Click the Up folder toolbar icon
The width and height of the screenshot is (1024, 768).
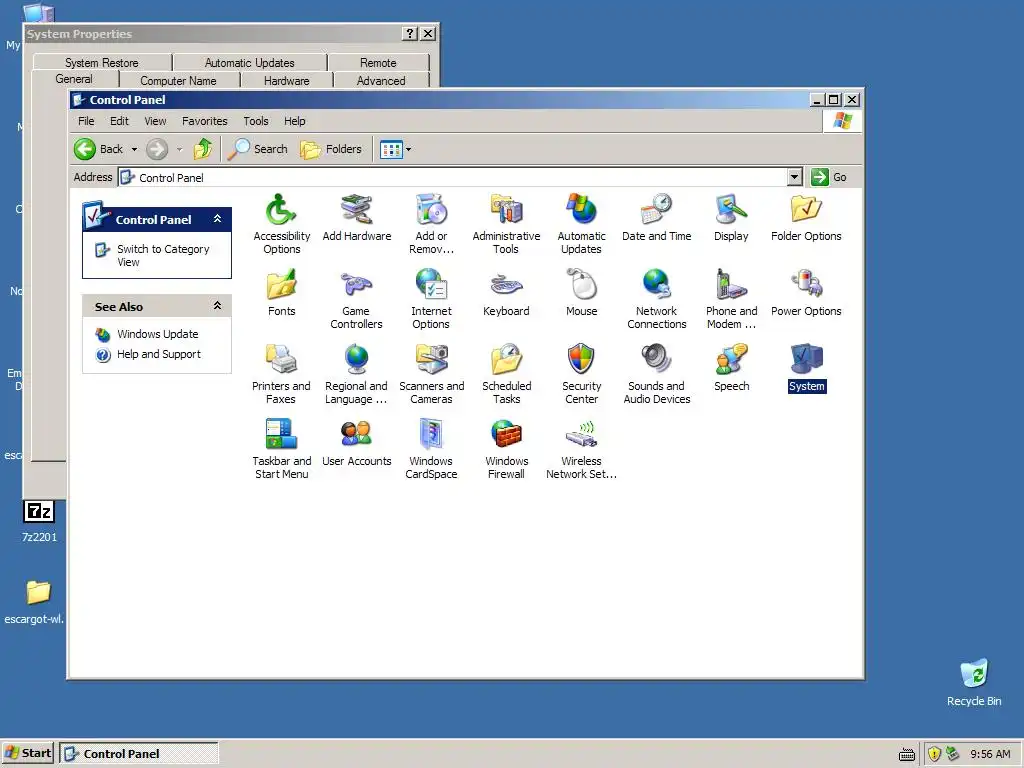[x=203, y=149]
